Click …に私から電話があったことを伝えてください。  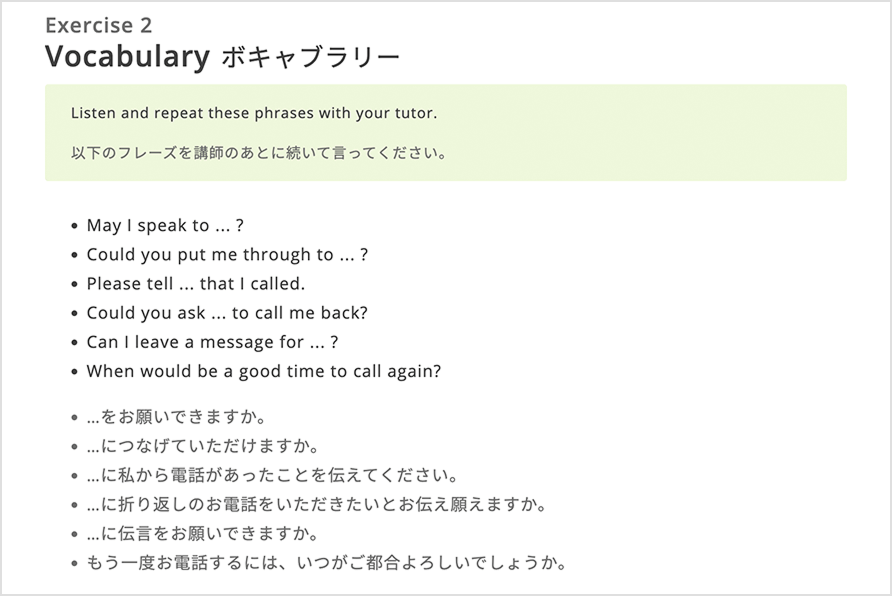272,475
